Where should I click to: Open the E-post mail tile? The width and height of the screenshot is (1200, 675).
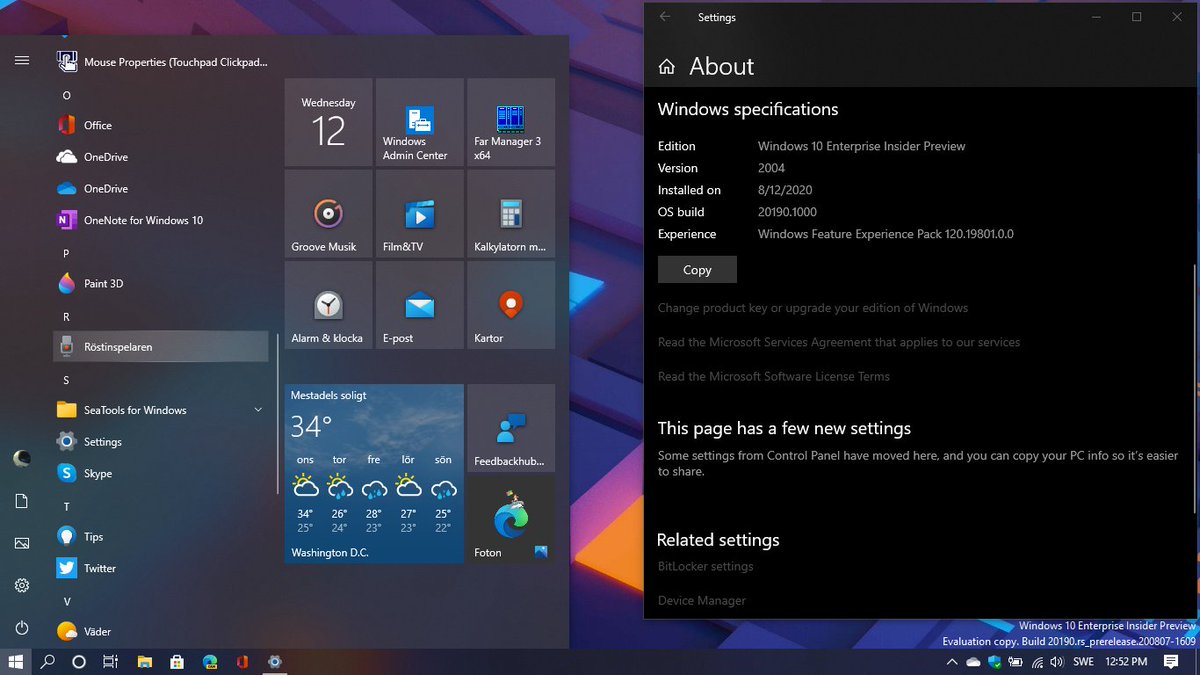[419, 305]
